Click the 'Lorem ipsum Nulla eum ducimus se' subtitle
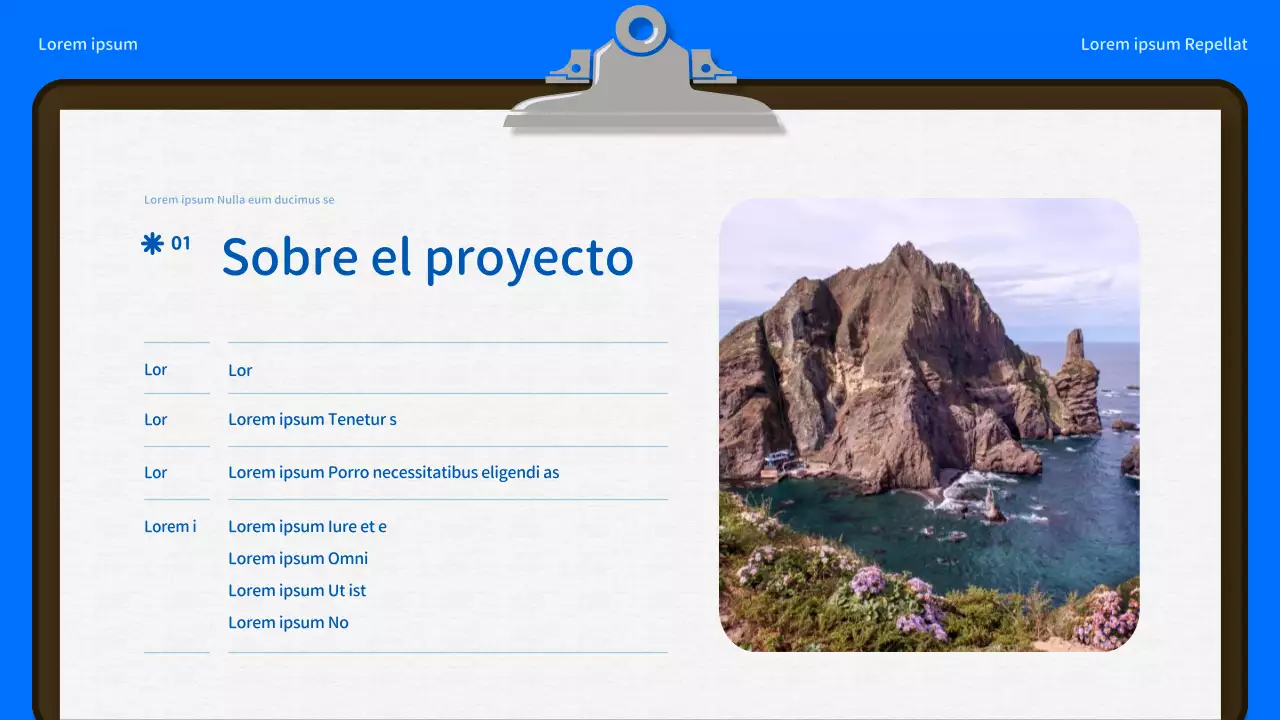1280x720 pixels. [240, 199]
